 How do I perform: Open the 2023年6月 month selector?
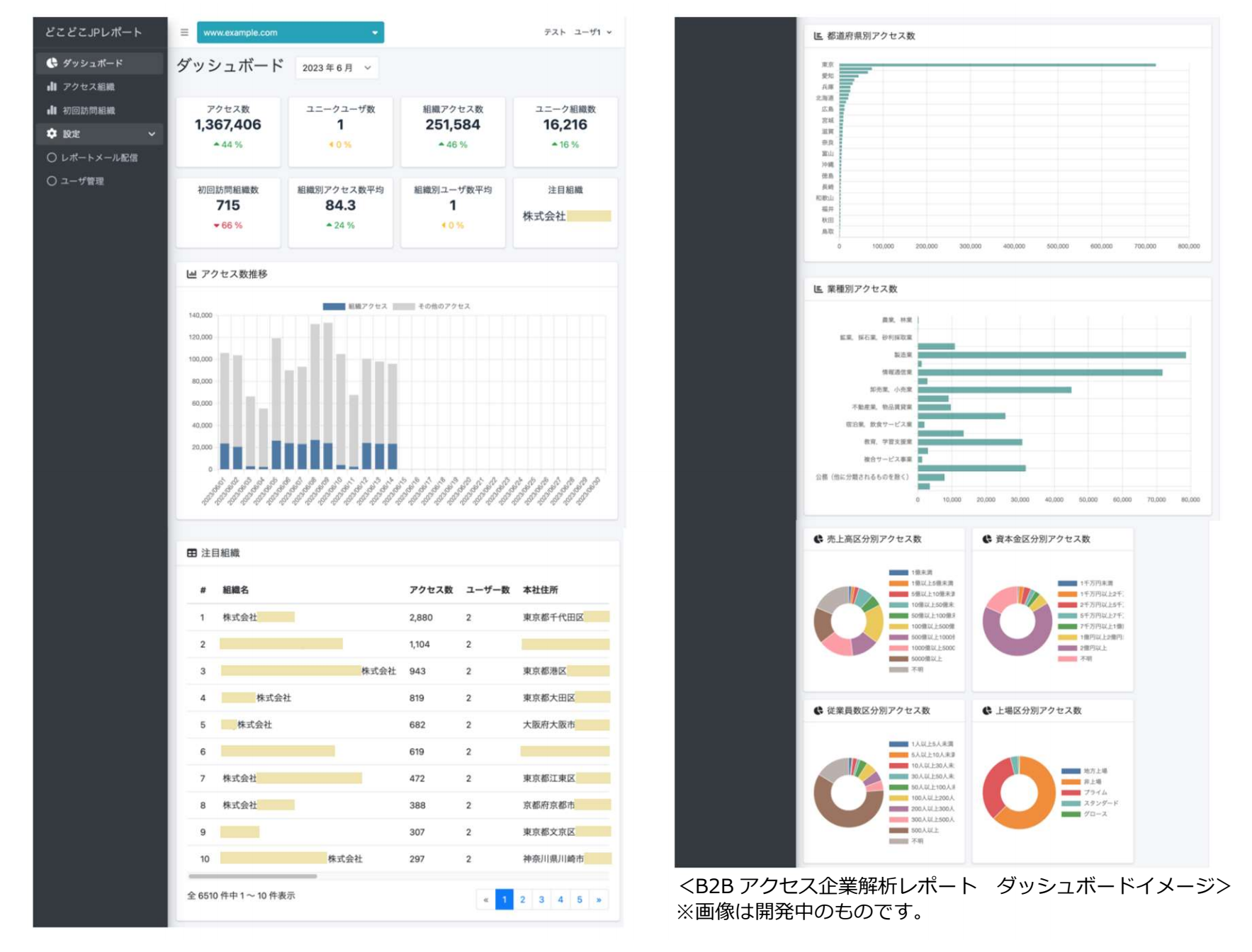point(336,68)
